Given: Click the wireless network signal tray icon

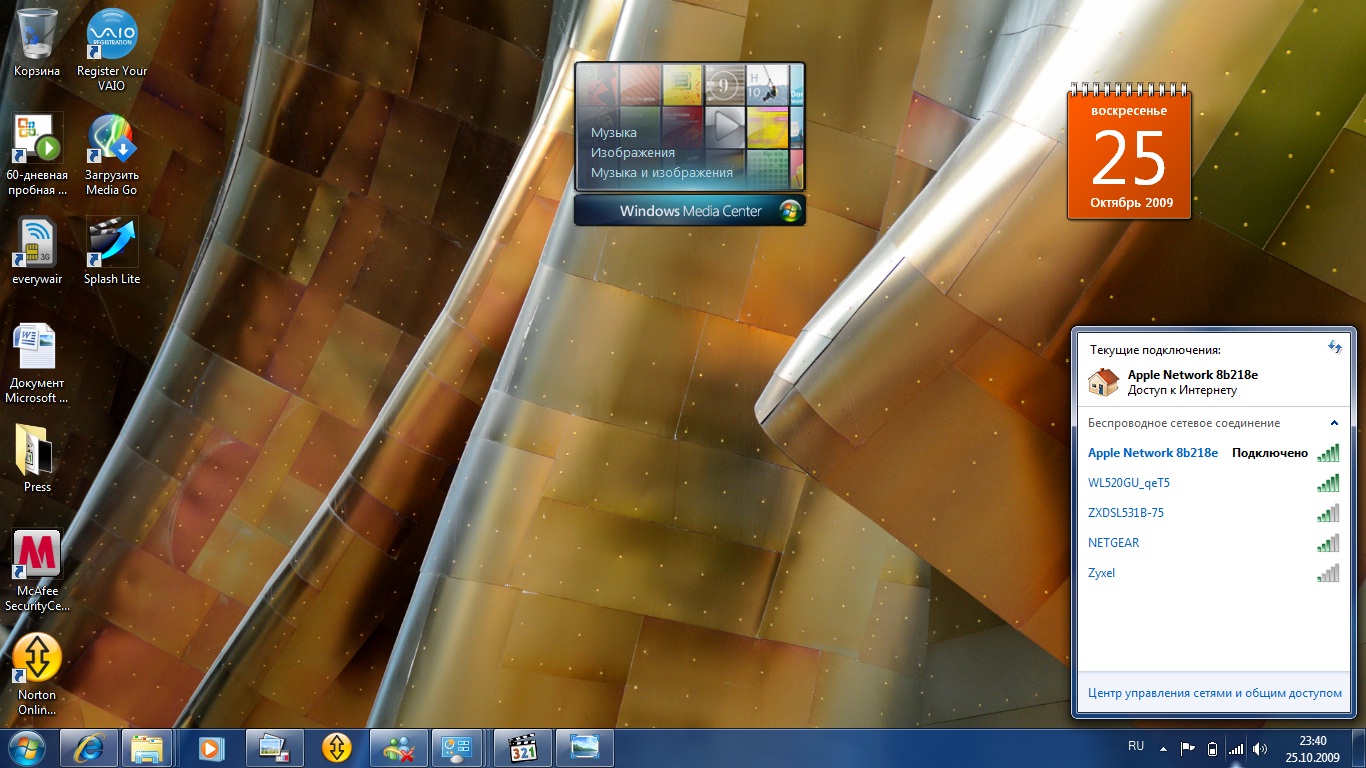Looking at the screenshot, I should click(x=1236, y=748).
